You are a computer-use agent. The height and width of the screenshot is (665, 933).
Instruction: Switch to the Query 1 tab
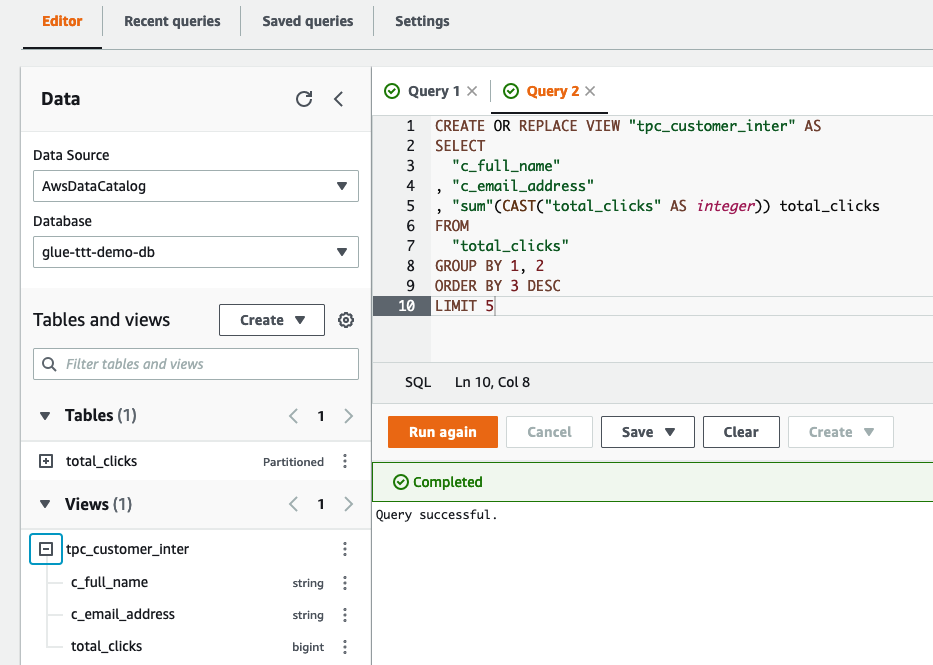click(434, 91)
